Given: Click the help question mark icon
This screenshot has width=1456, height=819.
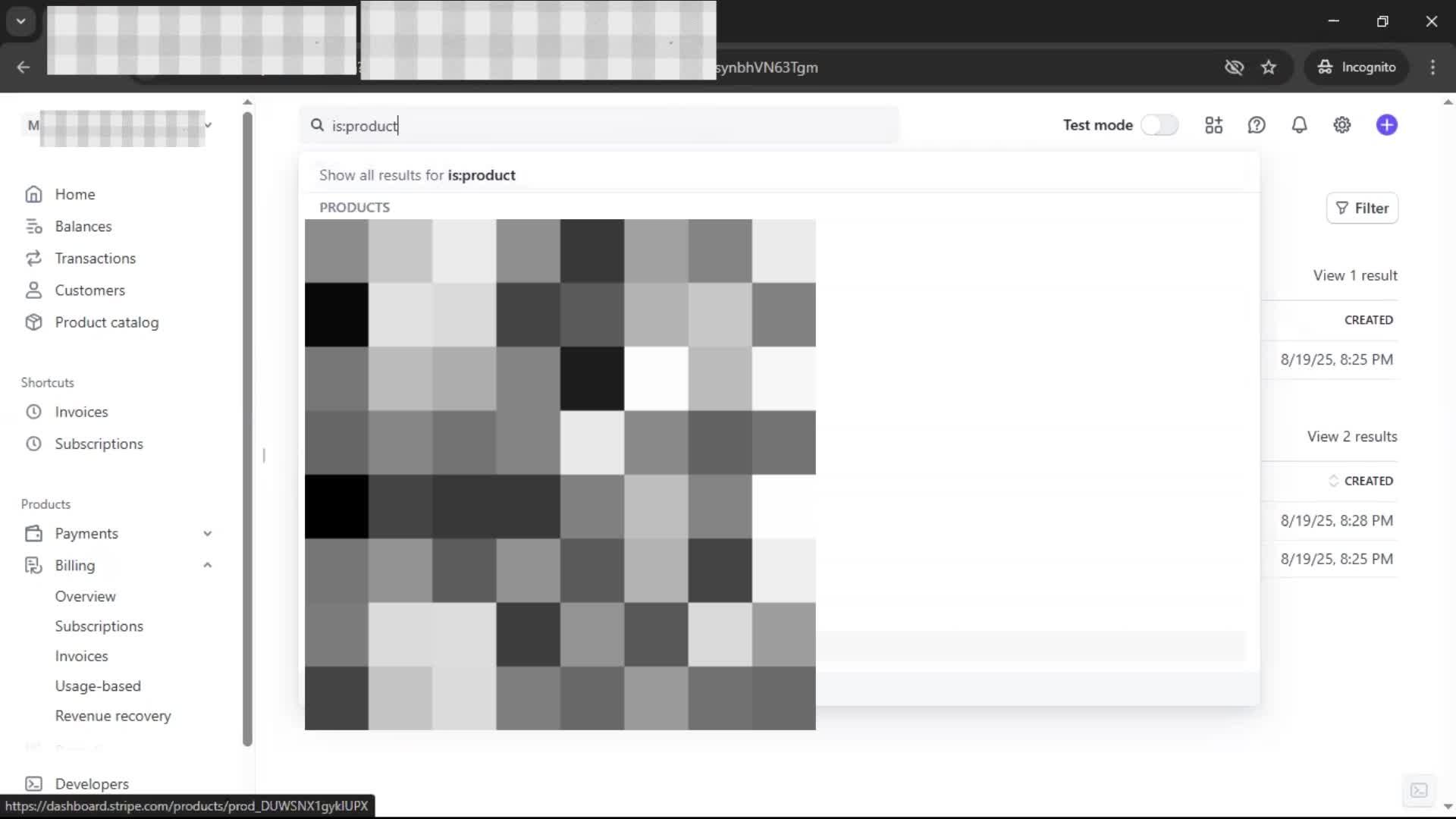Looking at the screenshot, I should 1257,125.
